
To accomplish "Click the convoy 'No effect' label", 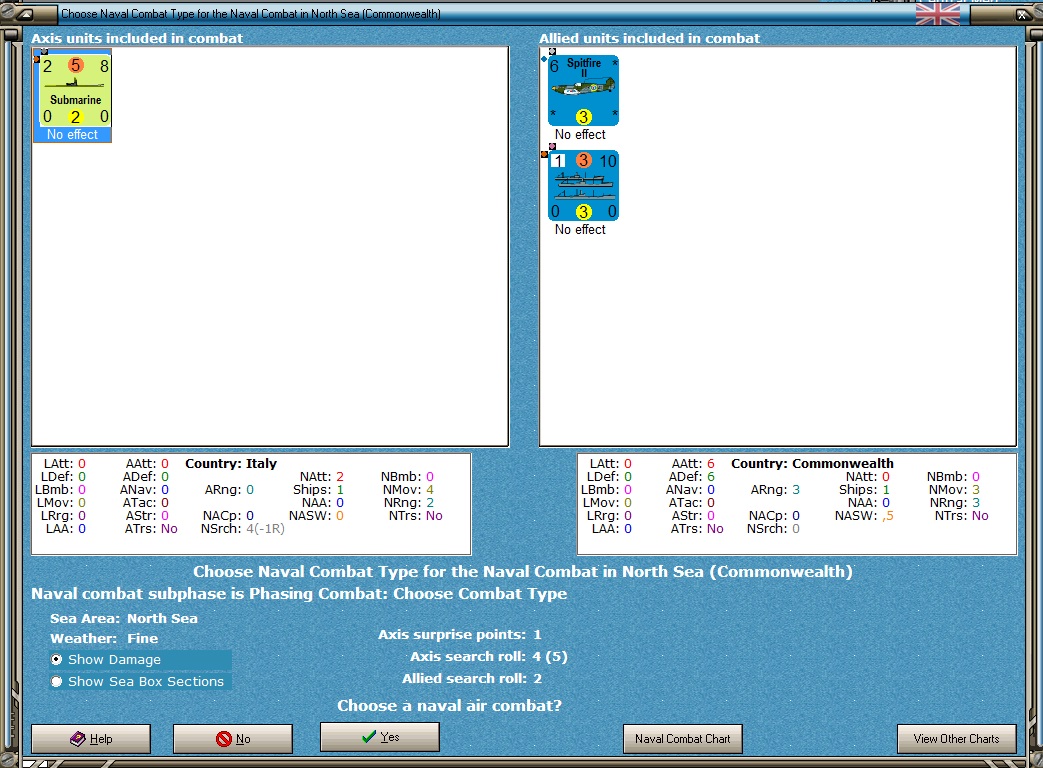I will 580,229.
